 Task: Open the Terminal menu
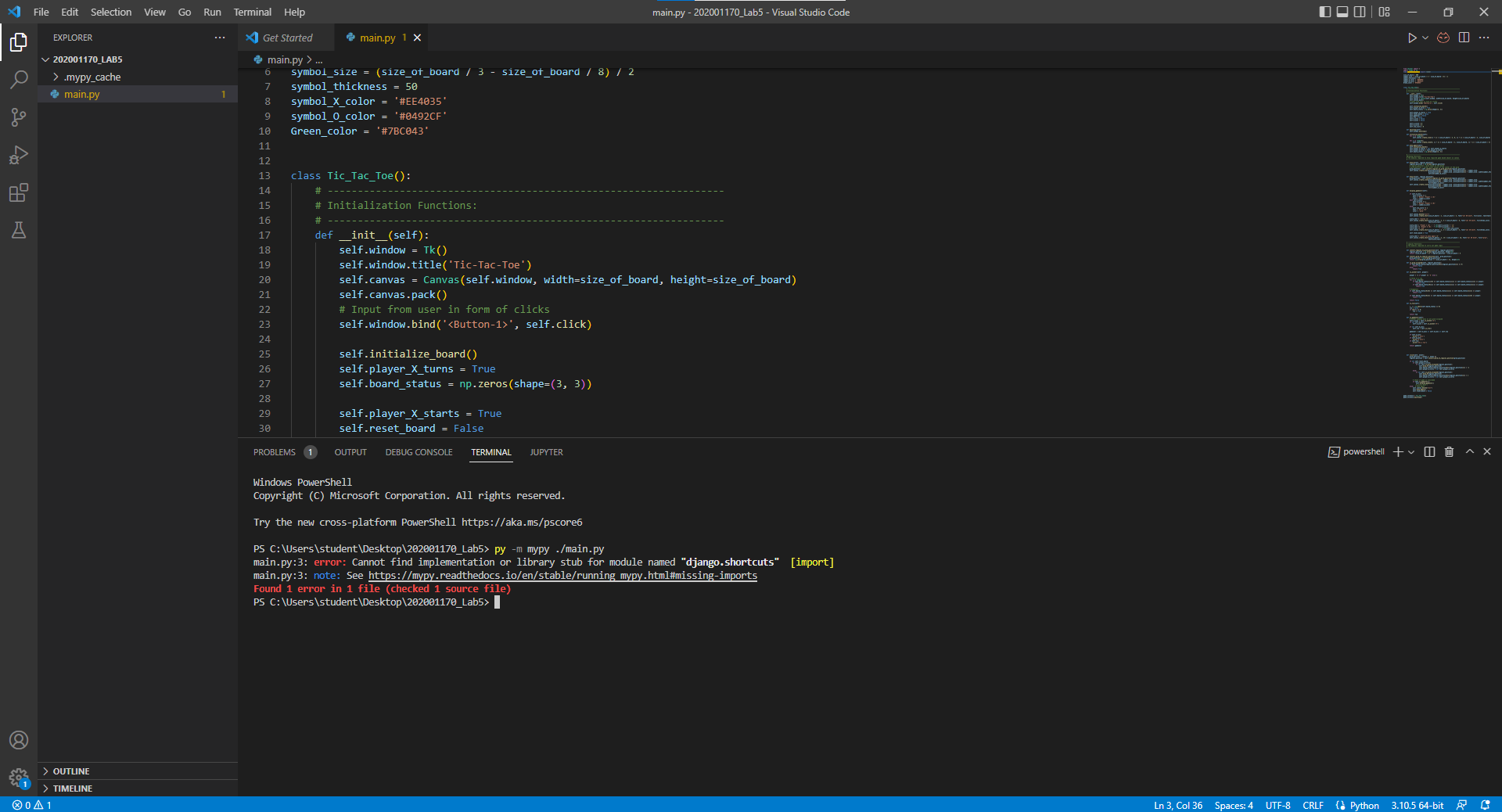[253, 12]
